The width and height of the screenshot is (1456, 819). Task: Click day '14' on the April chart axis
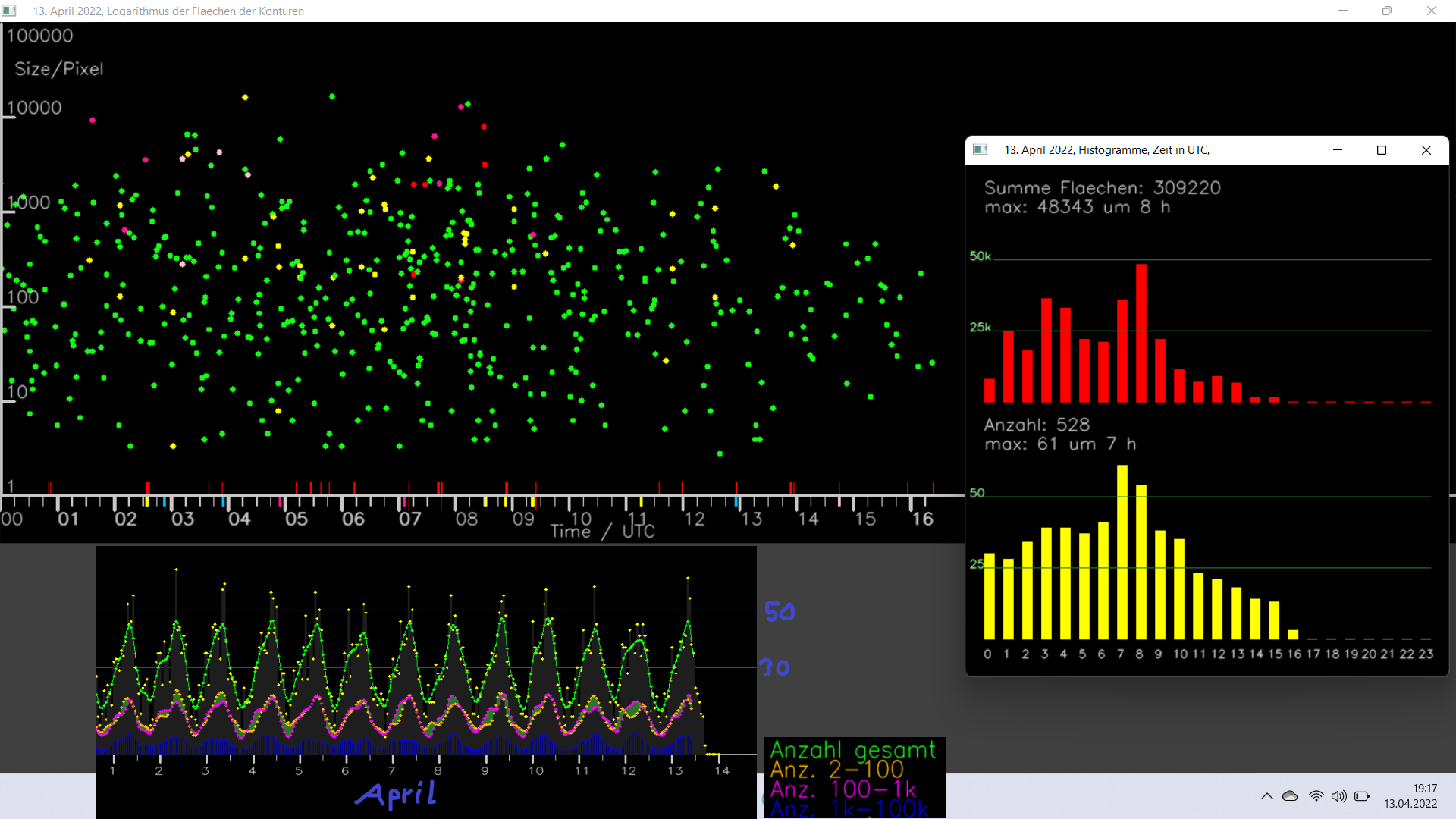(722, 770)
